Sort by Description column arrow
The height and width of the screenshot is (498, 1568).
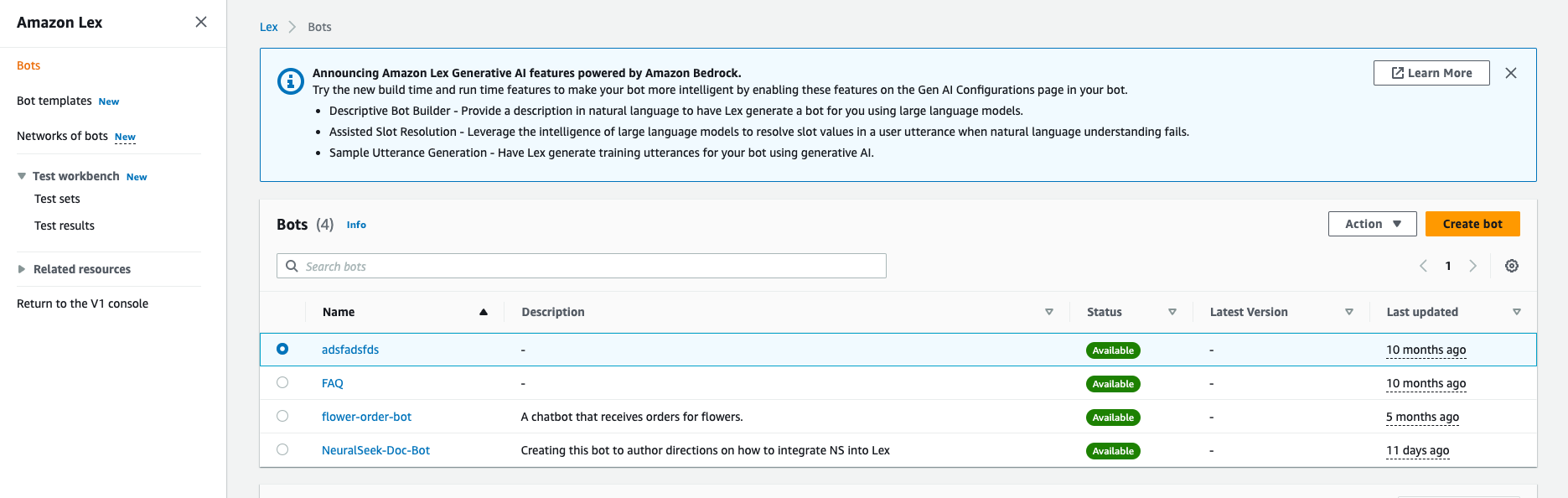coord(1049,312)
